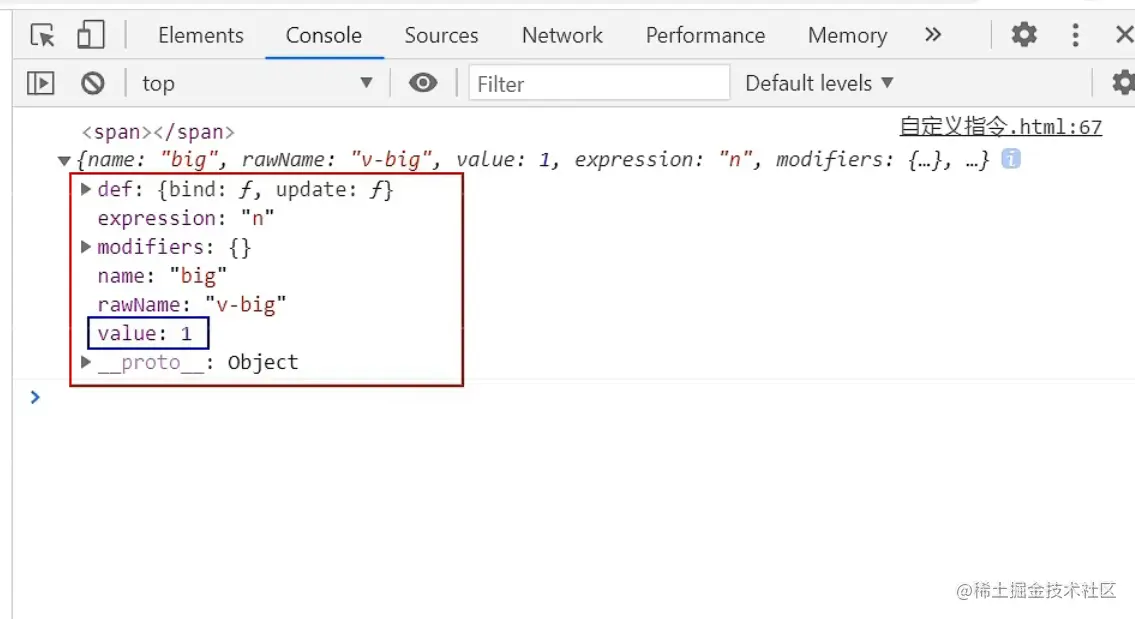Switch to the Elements tab

click(200, 36)
